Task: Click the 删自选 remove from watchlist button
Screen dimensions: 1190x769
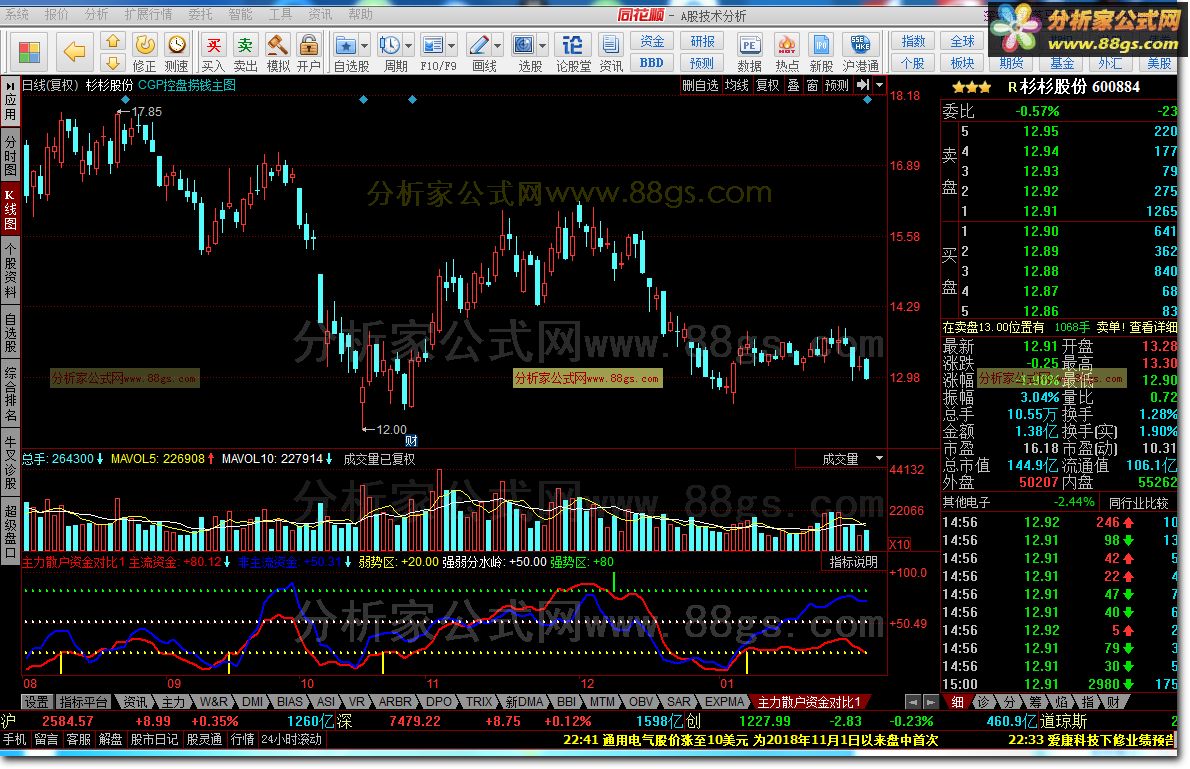Action: 700,85
